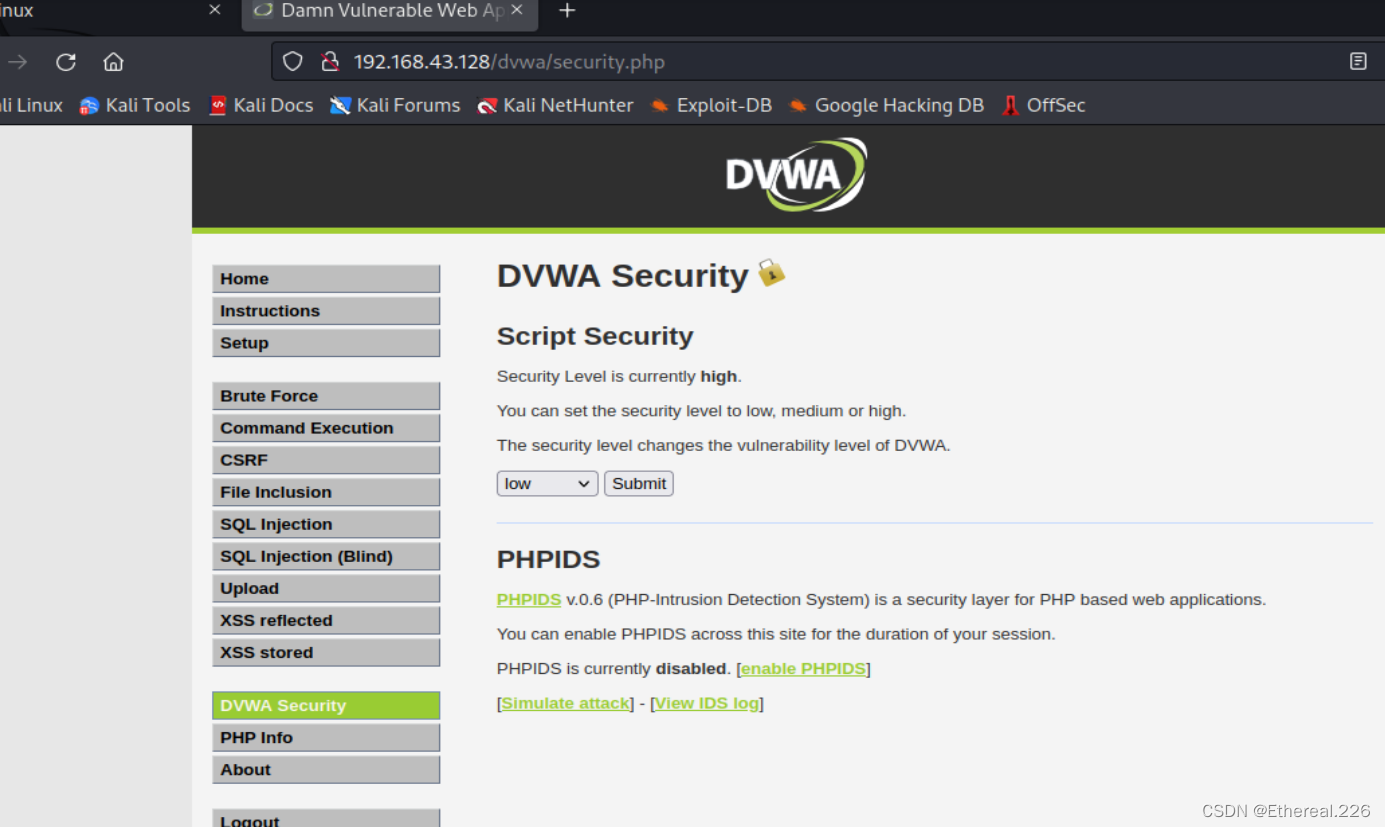Open the Instructions menu item
Image resolution: width=1385 pixels, height=827 pixels.
(326, 311)
